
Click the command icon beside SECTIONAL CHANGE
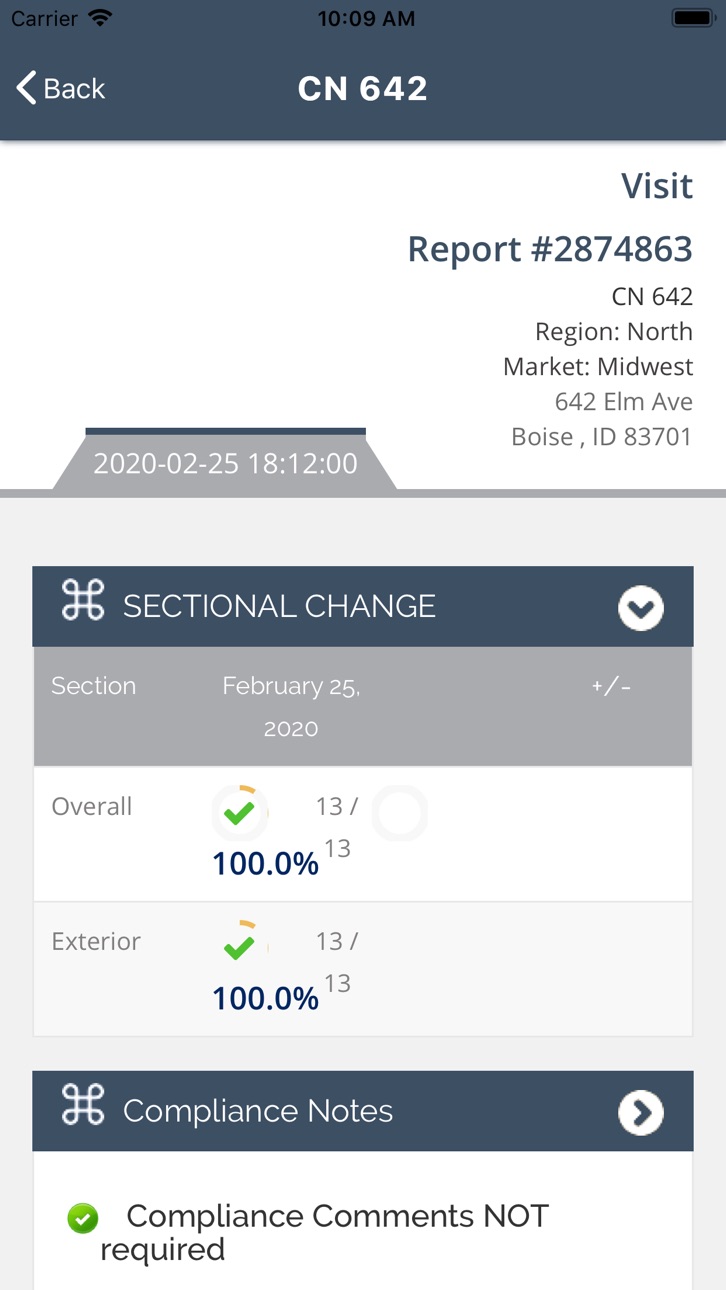[82, 600]
